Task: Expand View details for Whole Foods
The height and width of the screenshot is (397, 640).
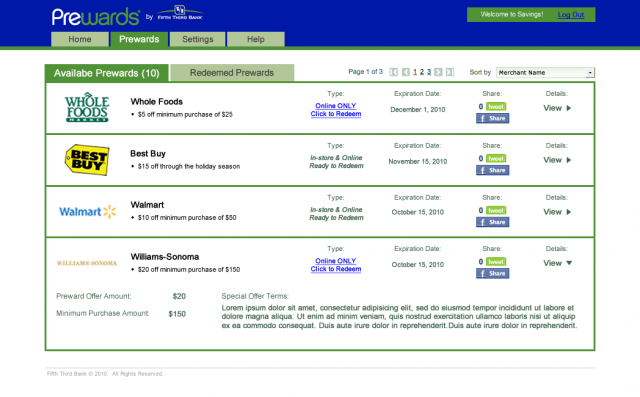Action: point(557,108)
